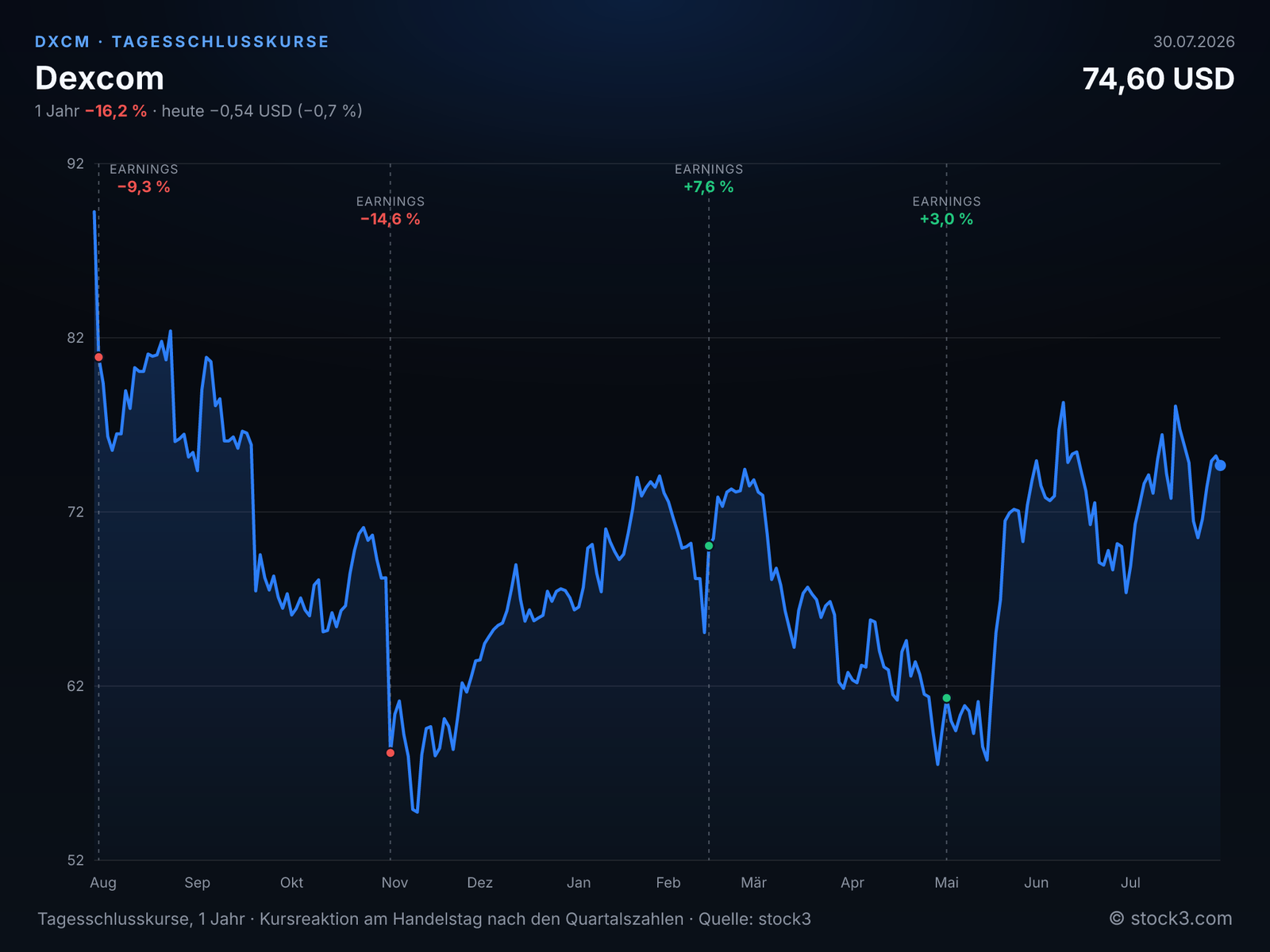This screenshot has height=952, width=1270.
Task: Click the +7,6 % earnings reaction label
Action: tap(709, 187)
